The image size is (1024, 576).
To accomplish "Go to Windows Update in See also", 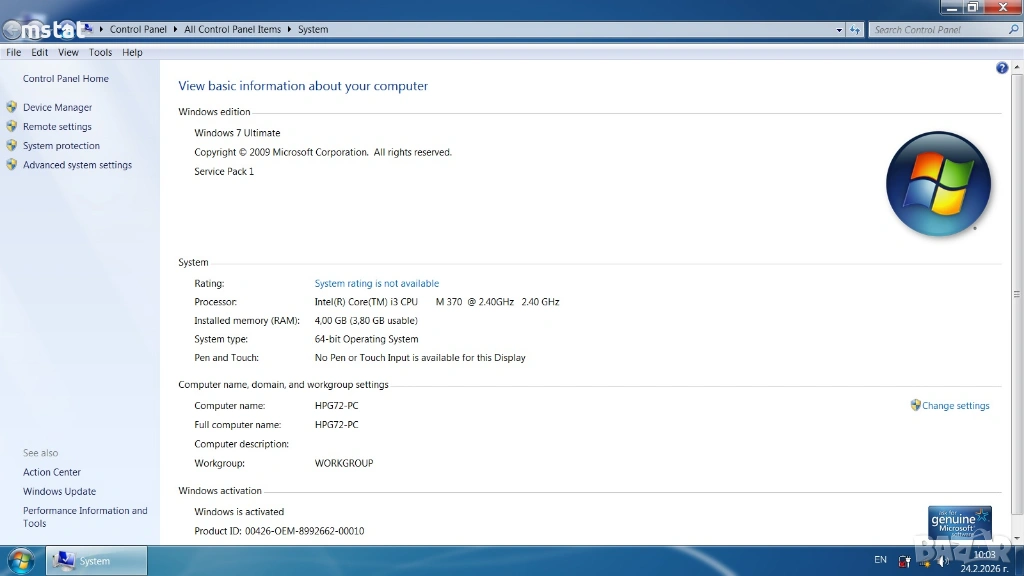I will click(x=59, y=491).
